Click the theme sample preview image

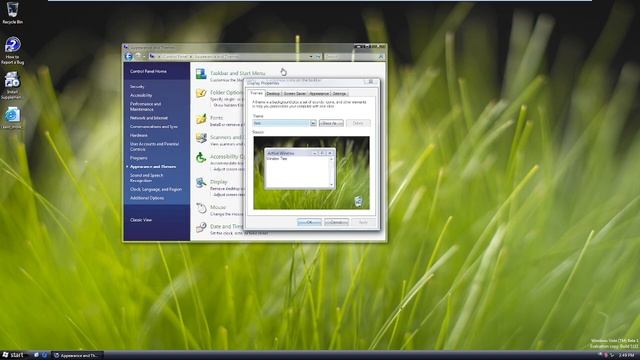point(311,173)
